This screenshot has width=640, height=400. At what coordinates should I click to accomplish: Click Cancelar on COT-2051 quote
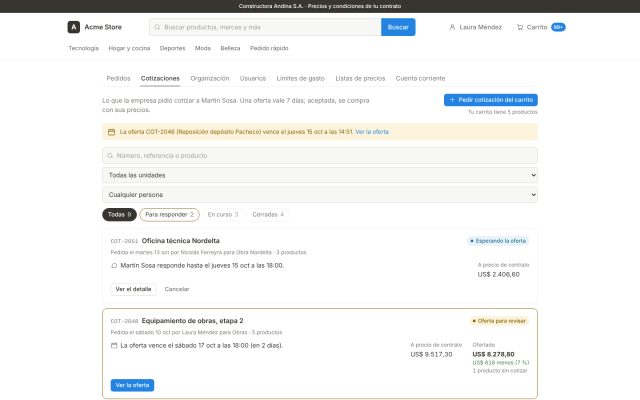click(177, 289)
